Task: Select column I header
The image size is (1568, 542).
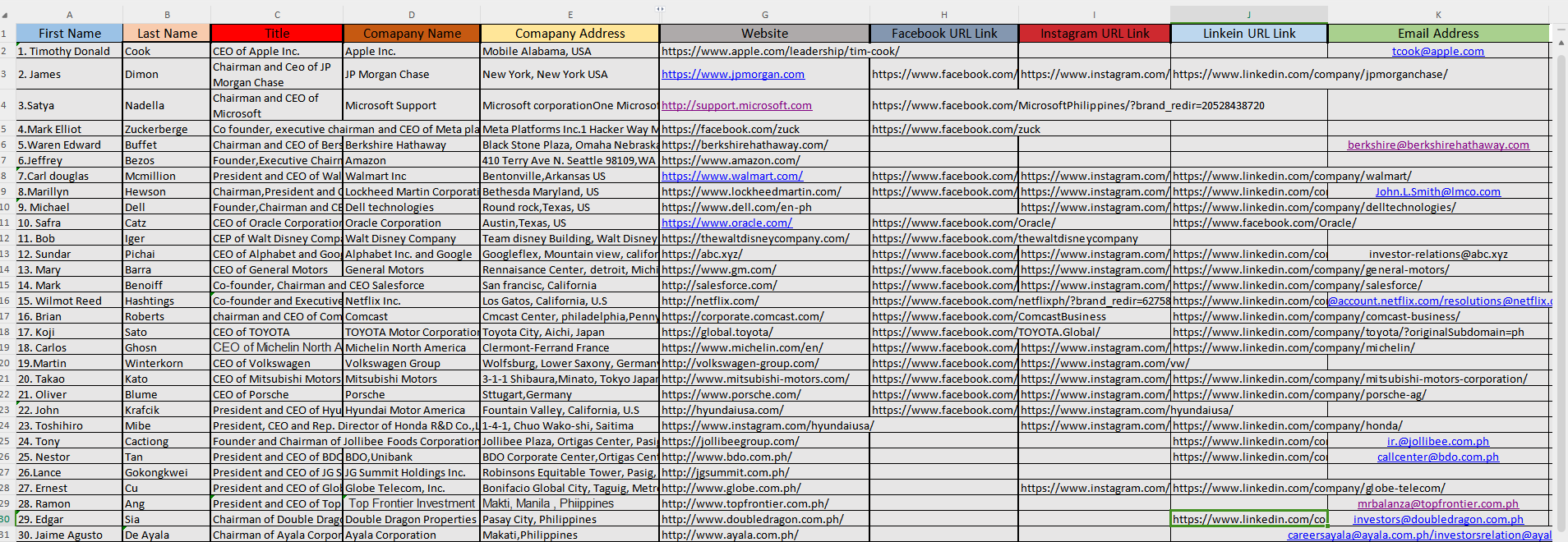Action: click(x=1095, y=15)
